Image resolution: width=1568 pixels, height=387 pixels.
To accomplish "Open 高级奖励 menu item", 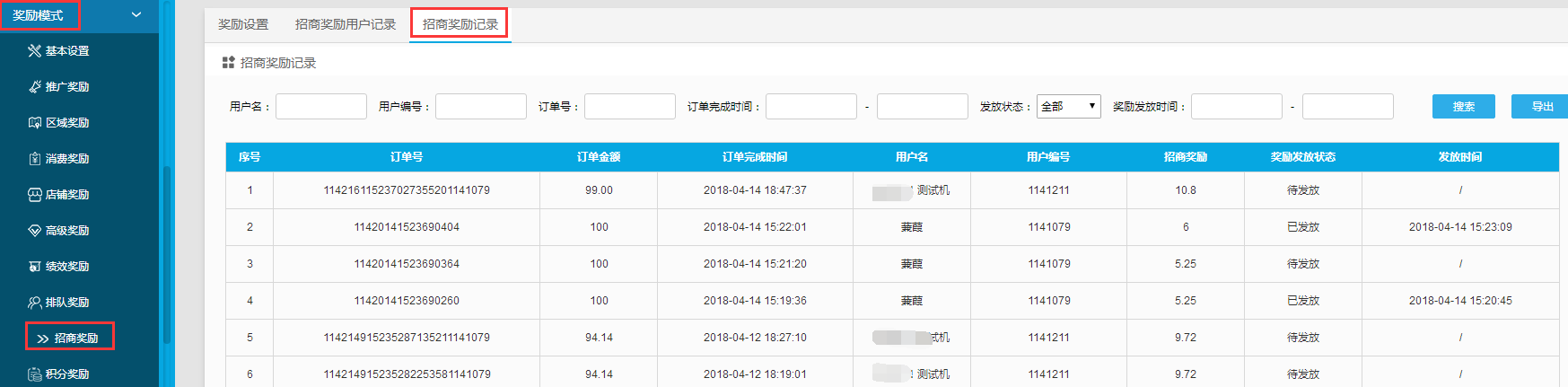I will pos(67,231).
